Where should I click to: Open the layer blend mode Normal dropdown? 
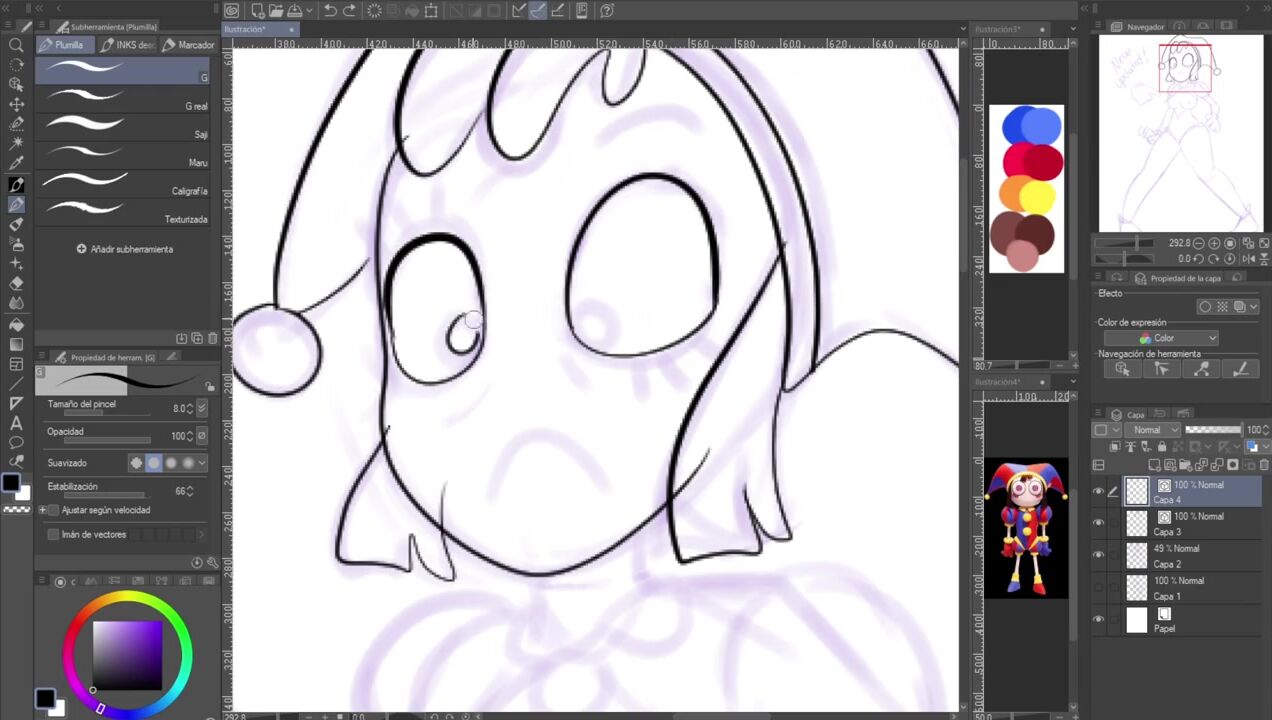[1150, 430]
